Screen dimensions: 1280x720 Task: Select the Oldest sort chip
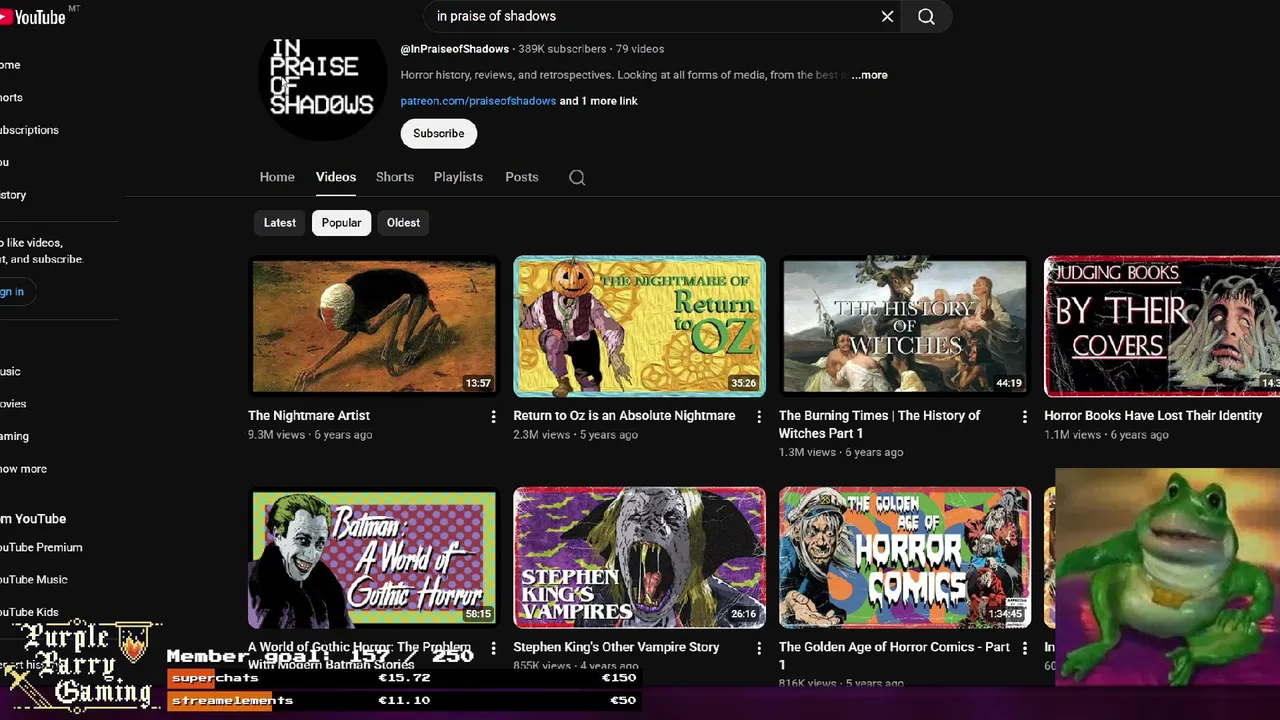[x=403, y=222]
